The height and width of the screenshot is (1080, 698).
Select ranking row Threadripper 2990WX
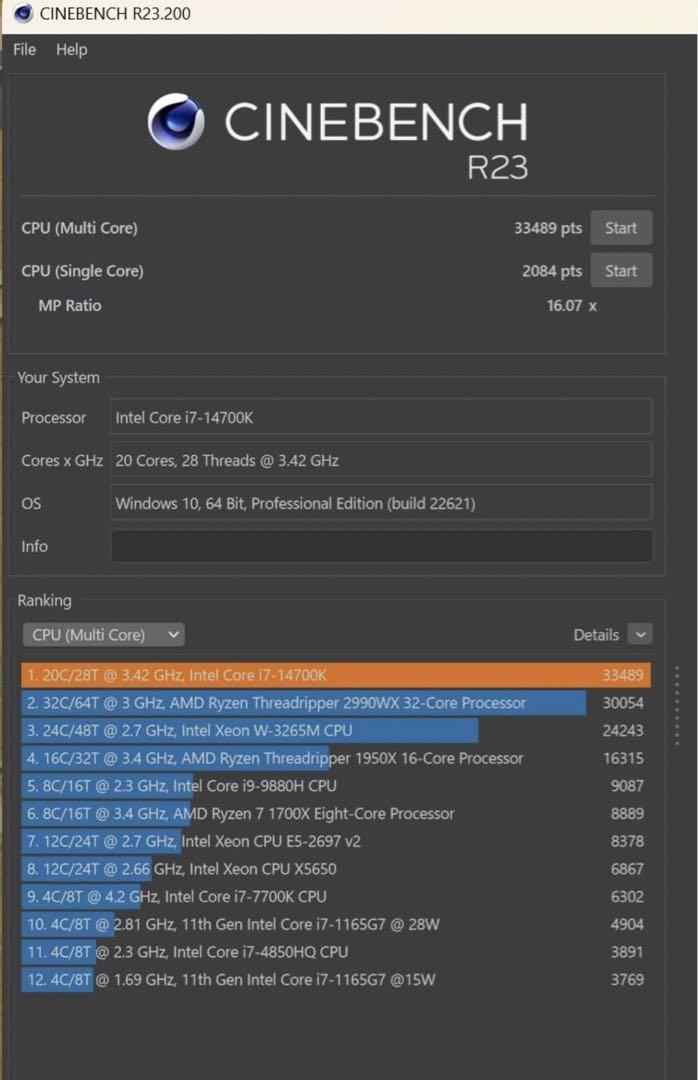pyautogui.click(x=336, y=703)
